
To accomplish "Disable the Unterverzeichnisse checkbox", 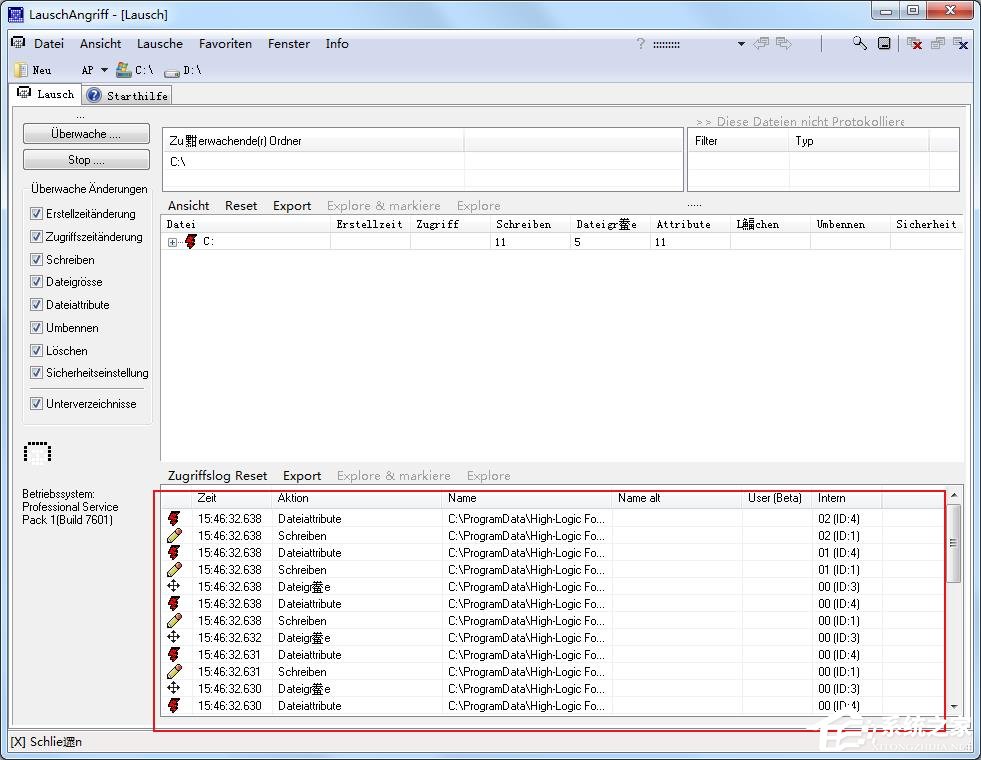I will pos(37,404).
